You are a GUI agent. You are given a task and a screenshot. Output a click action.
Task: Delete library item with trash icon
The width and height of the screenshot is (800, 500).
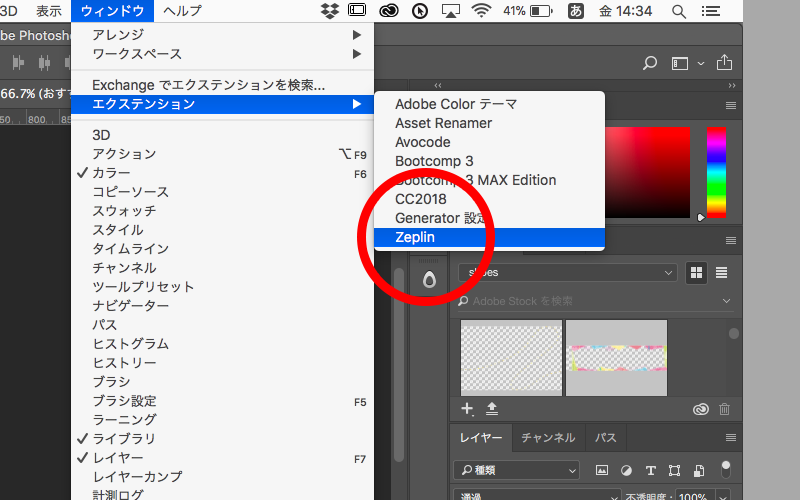(x=724, y=409)
